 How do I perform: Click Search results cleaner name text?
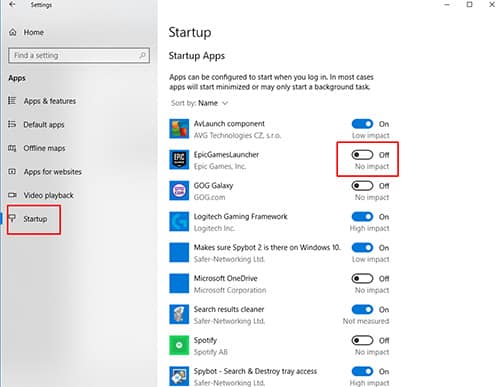click(229, 309)
